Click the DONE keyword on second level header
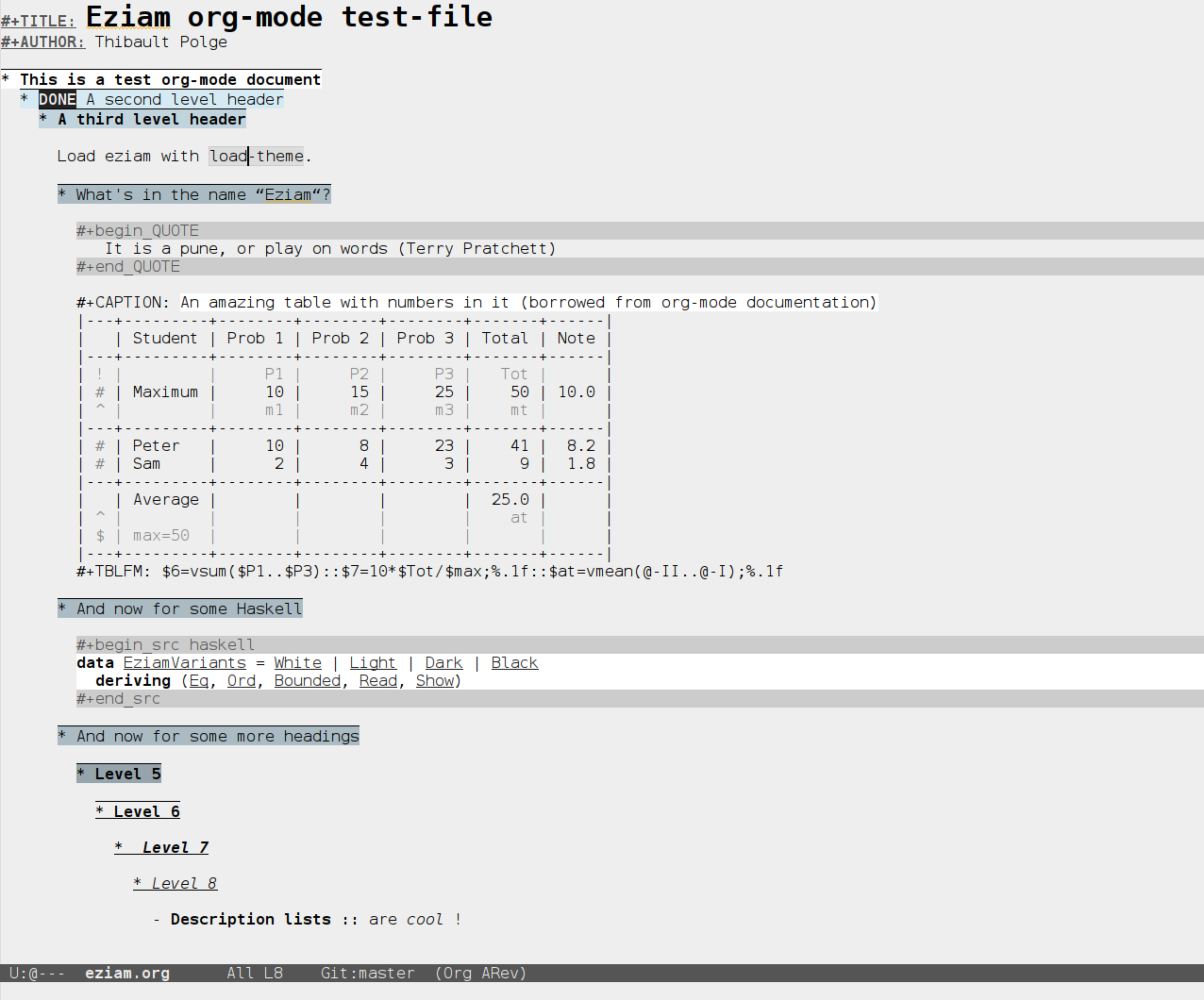Image resolution: width=1204 pixels, height=1000 pixels. [58, 100]
